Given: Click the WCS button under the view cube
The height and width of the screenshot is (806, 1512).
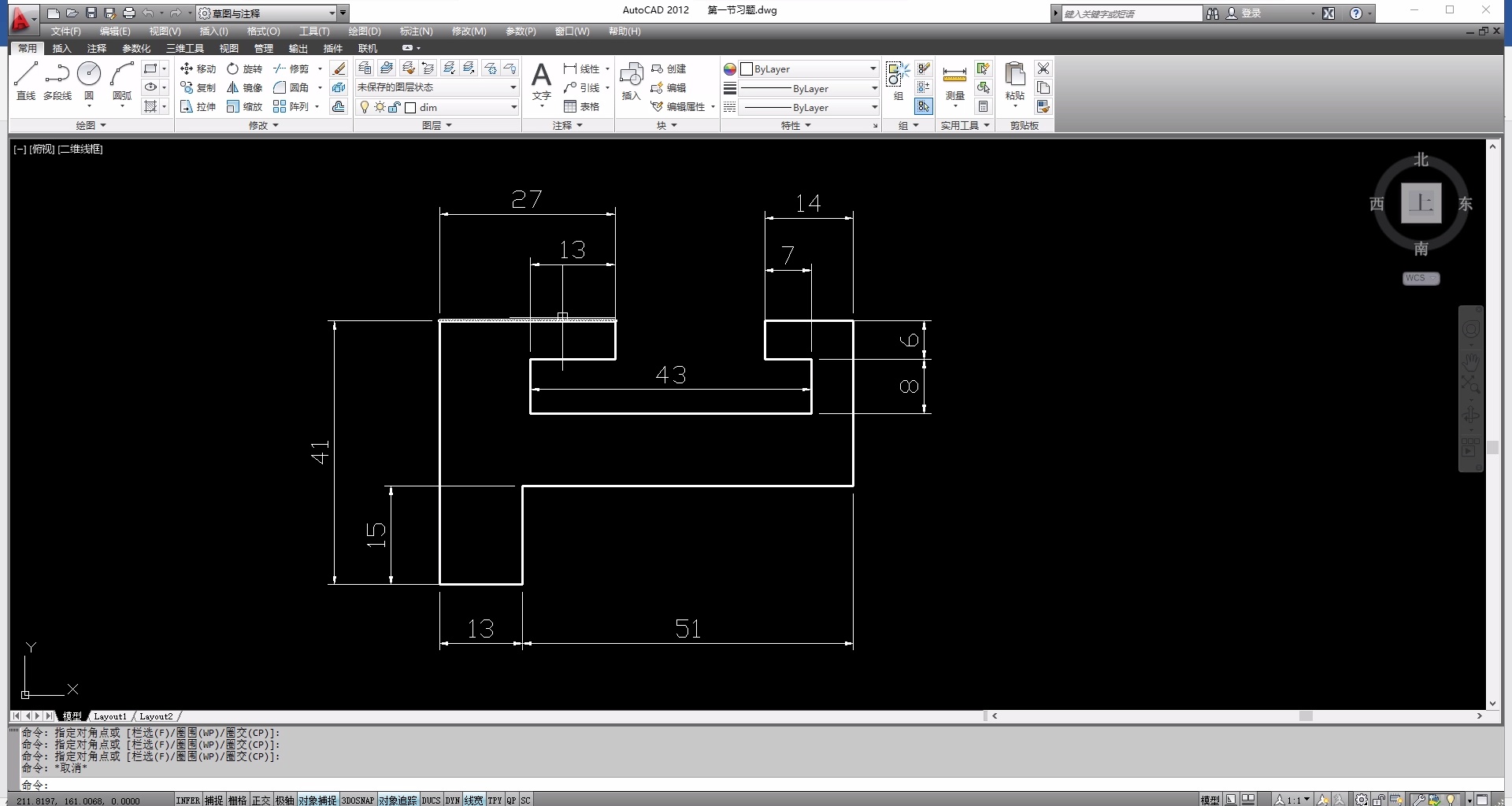Looking at the screenshot, I should 1421,278.
